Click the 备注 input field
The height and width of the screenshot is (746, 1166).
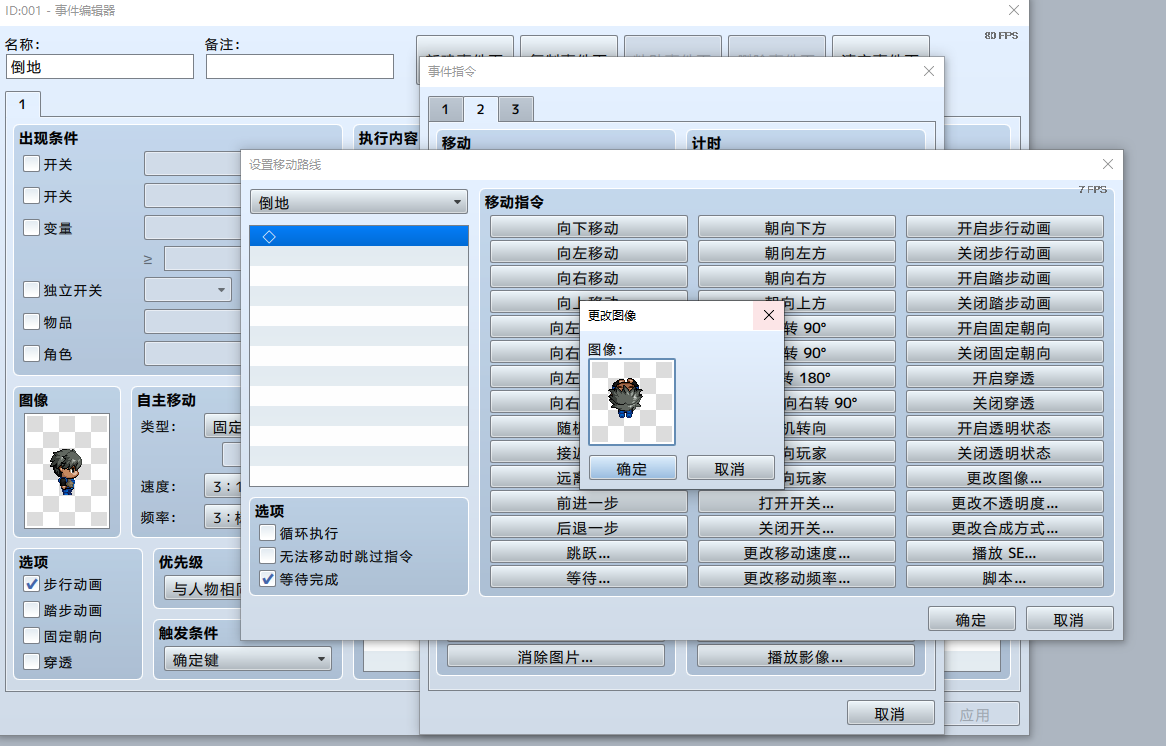[x=300, y=67]
